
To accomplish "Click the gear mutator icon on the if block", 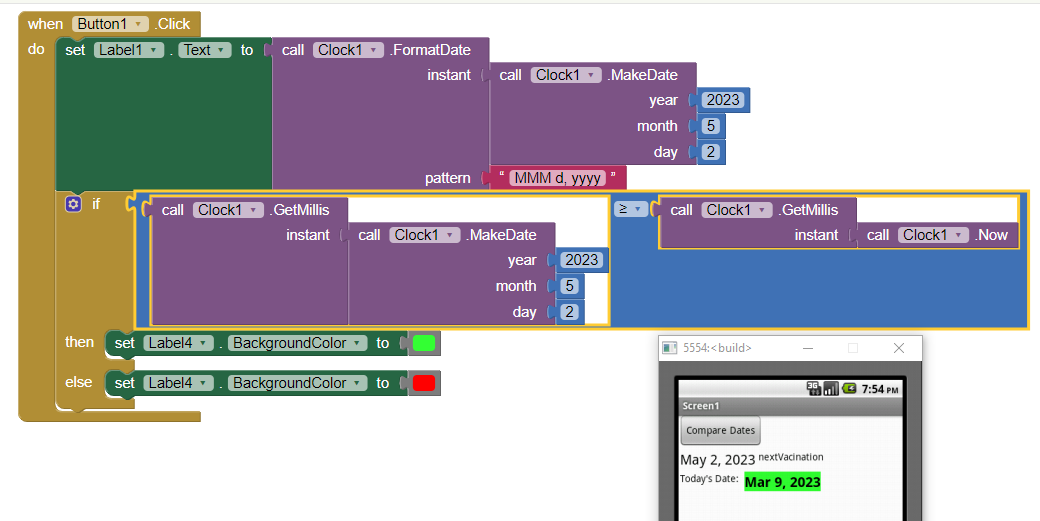I will tap(72, 204).
